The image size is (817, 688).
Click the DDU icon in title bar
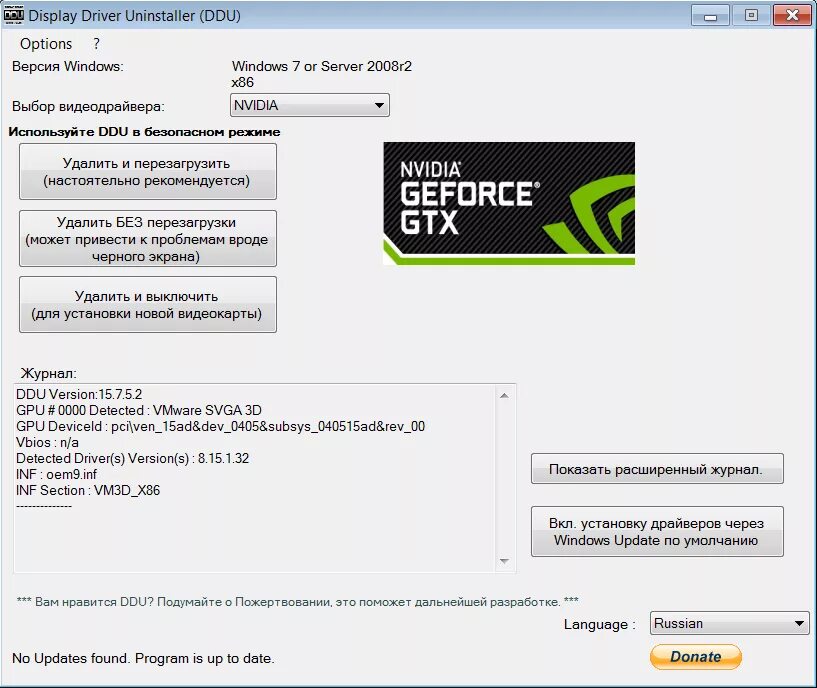[x=14, y=15]
